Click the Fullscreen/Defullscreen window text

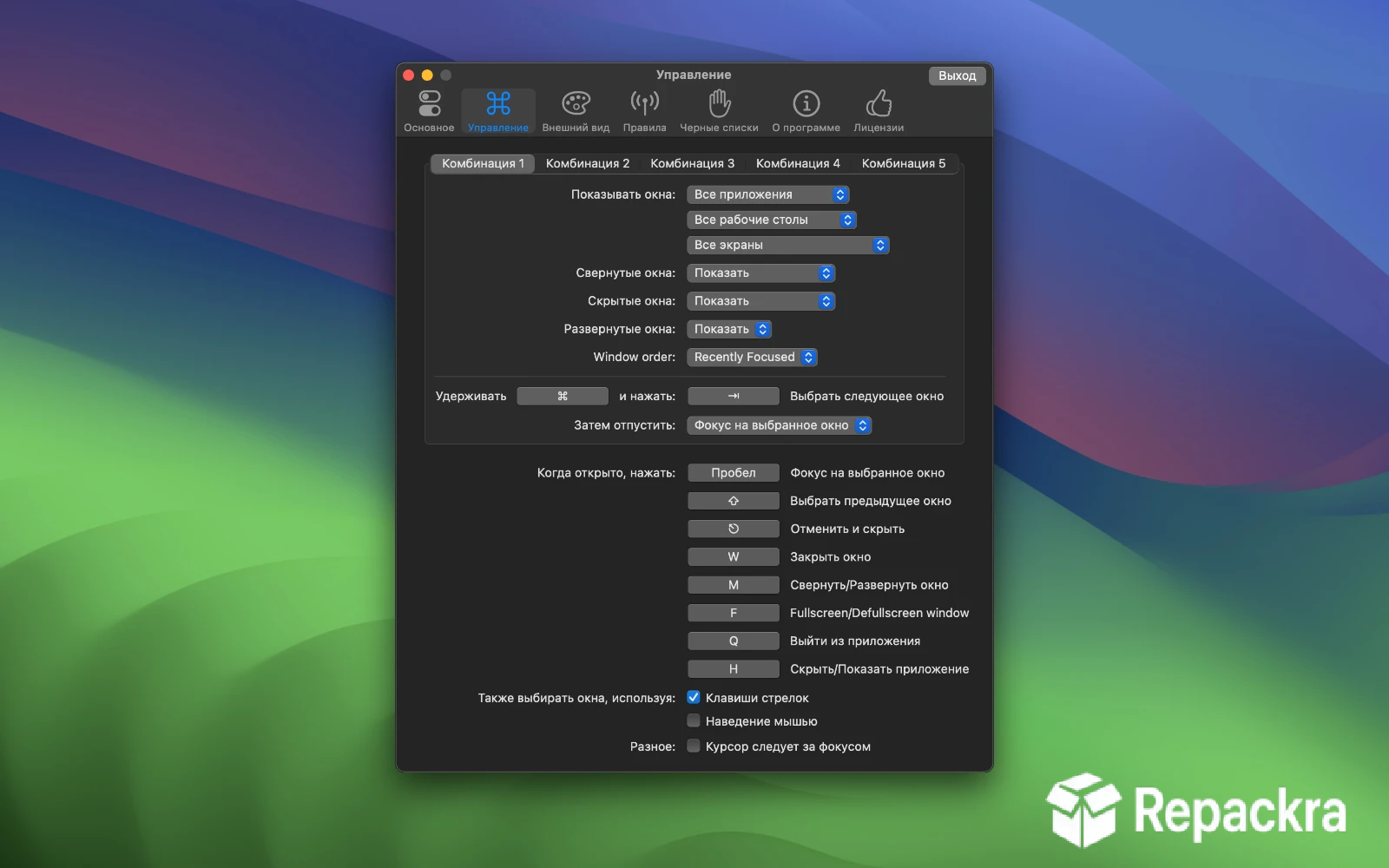click(879, 613)
